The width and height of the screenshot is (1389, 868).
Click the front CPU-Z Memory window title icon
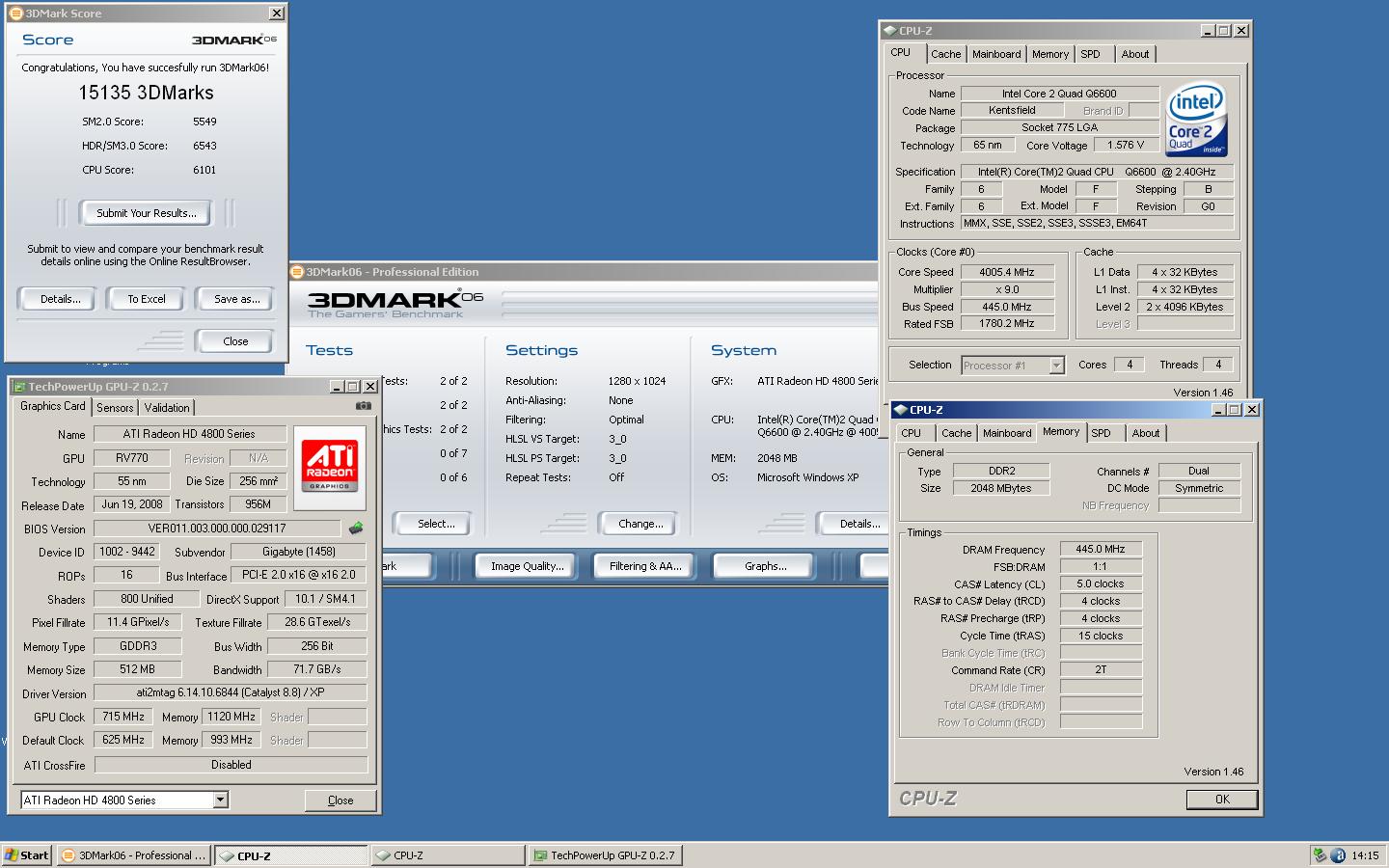[x=901, y=410]
